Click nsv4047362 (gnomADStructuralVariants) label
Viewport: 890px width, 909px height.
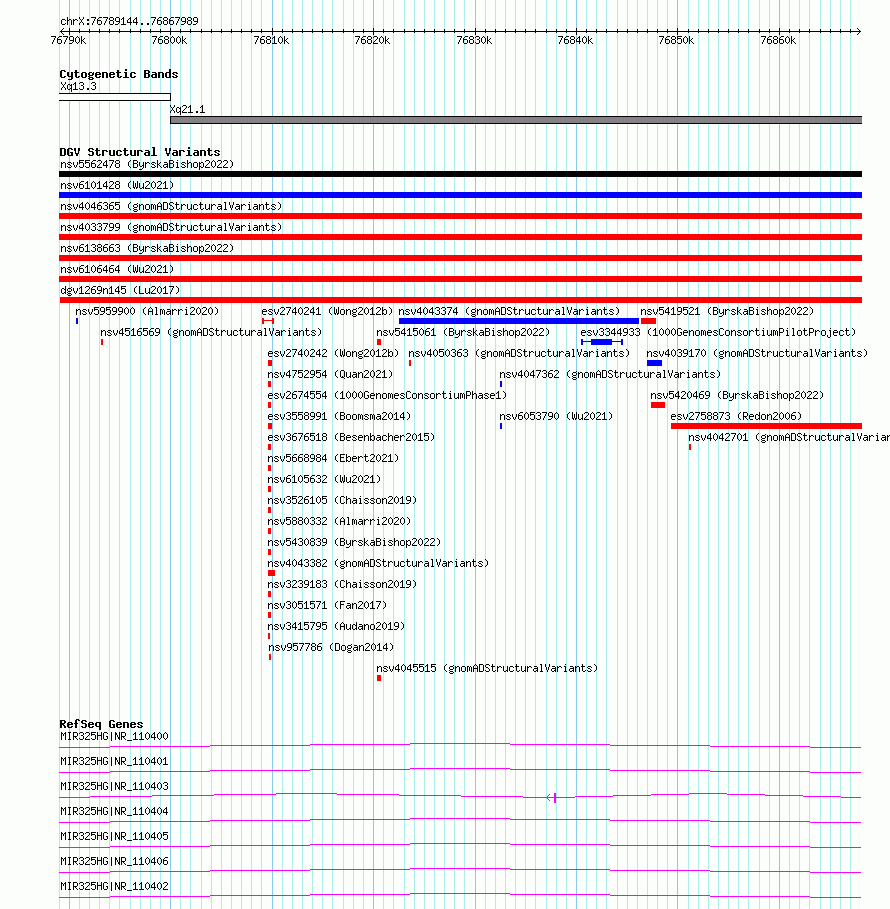coord(610,374)
